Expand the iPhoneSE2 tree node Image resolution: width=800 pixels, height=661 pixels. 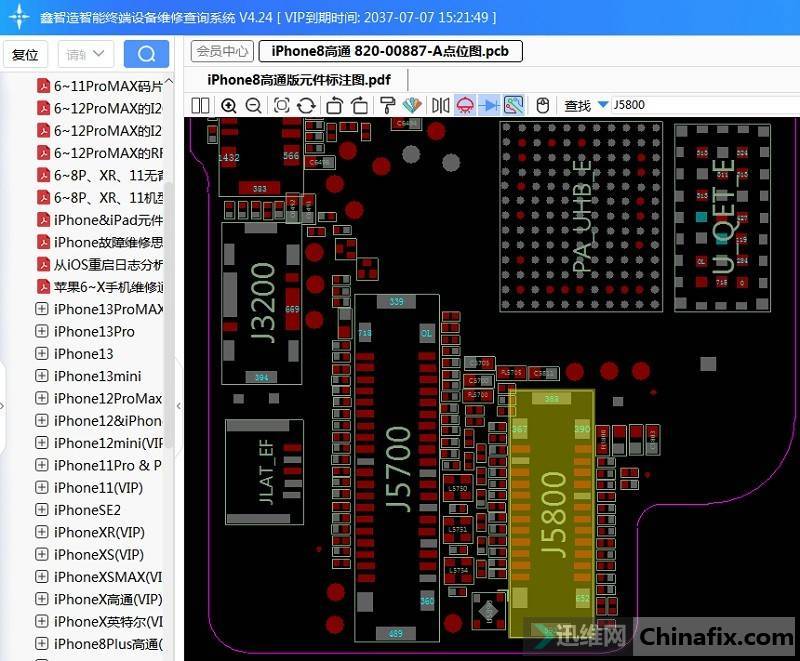(42, 510)
